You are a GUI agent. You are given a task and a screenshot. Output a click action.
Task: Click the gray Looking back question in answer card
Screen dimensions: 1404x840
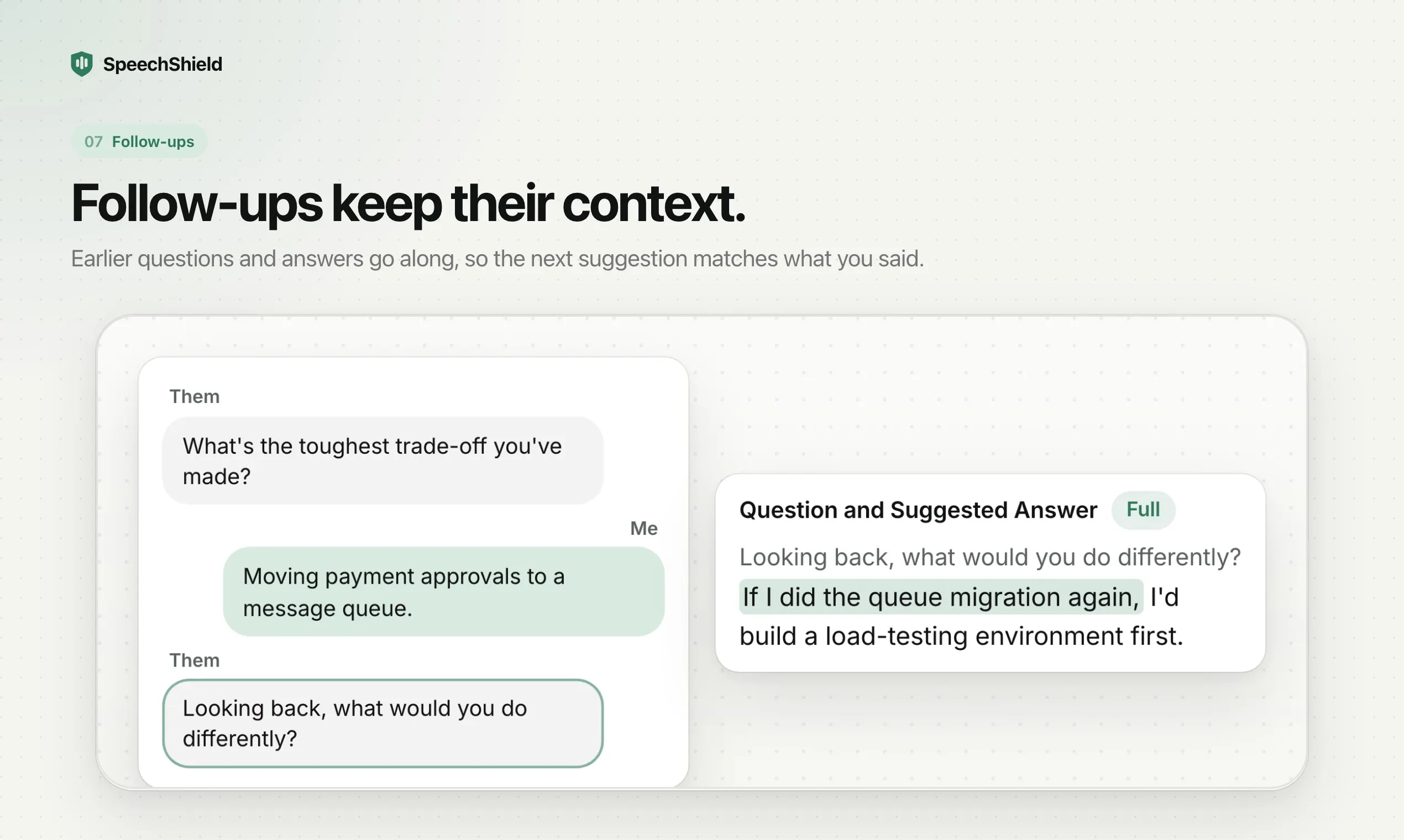[x=990, y=558]
